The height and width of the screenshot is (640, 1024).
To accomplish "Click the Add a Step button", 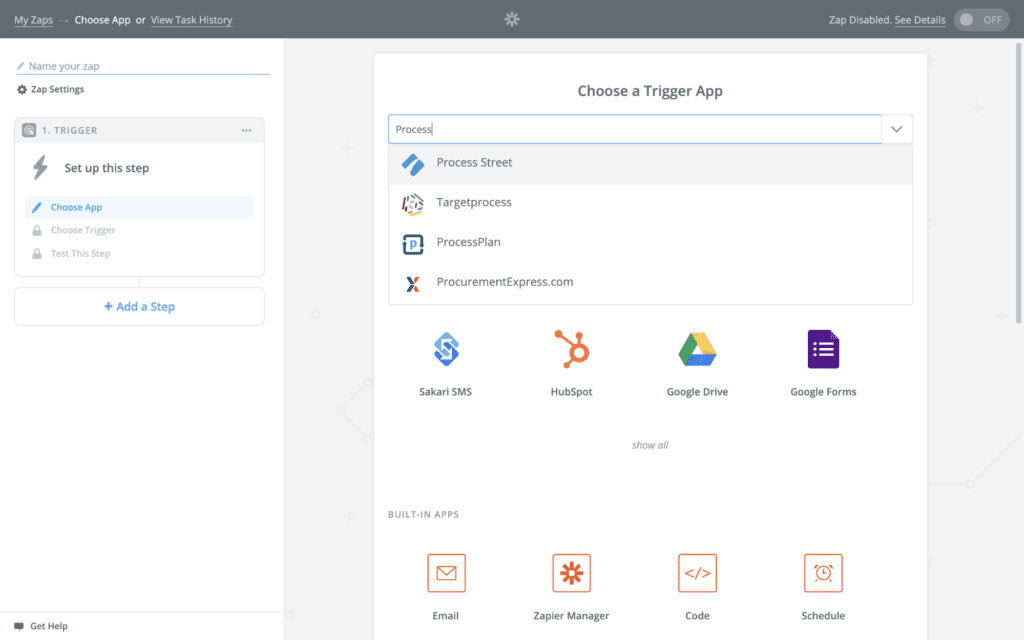I will coord(139,306).
